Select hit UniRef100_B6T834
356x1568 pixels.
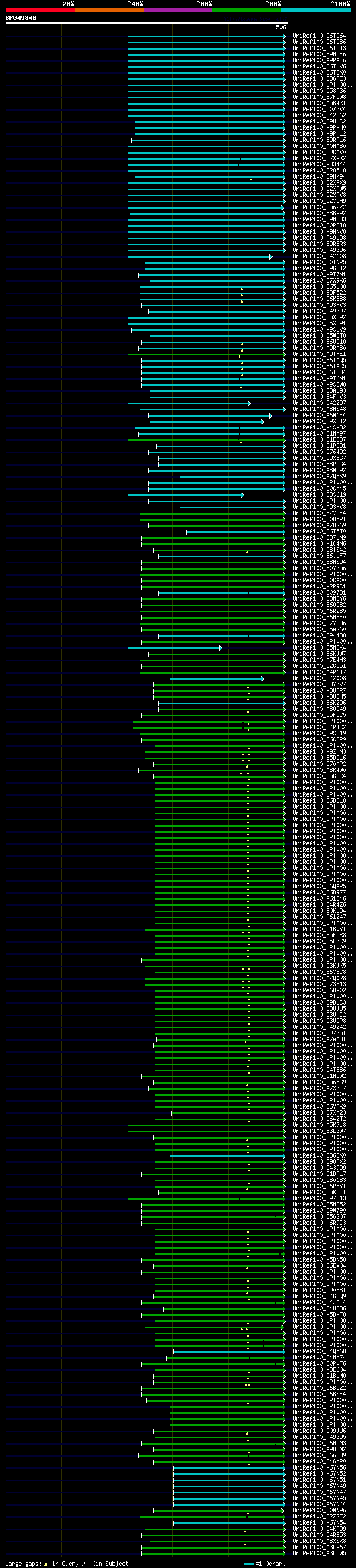pos(319,372)
